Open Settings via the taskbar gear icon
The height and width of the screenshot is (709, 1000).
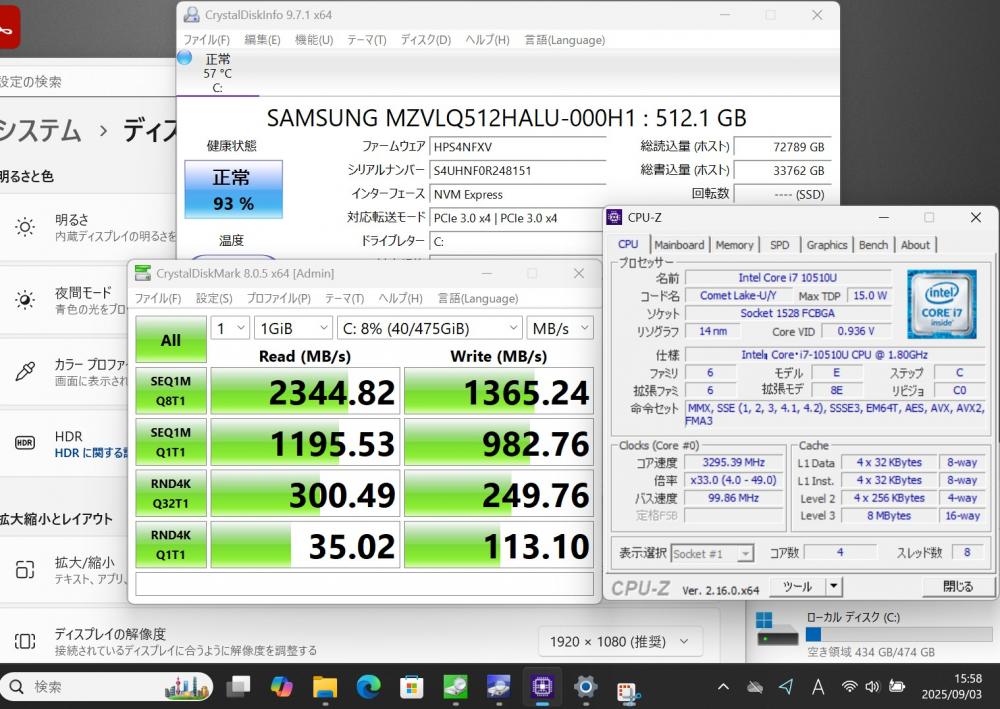click(585, 687)
